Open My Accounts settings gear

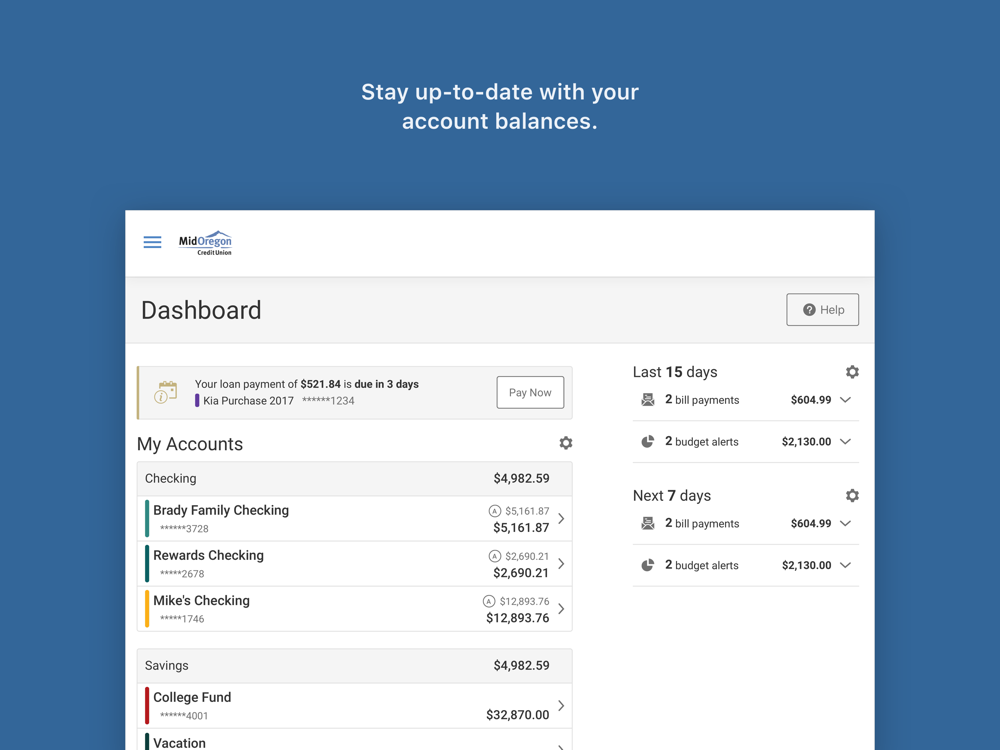566,443
